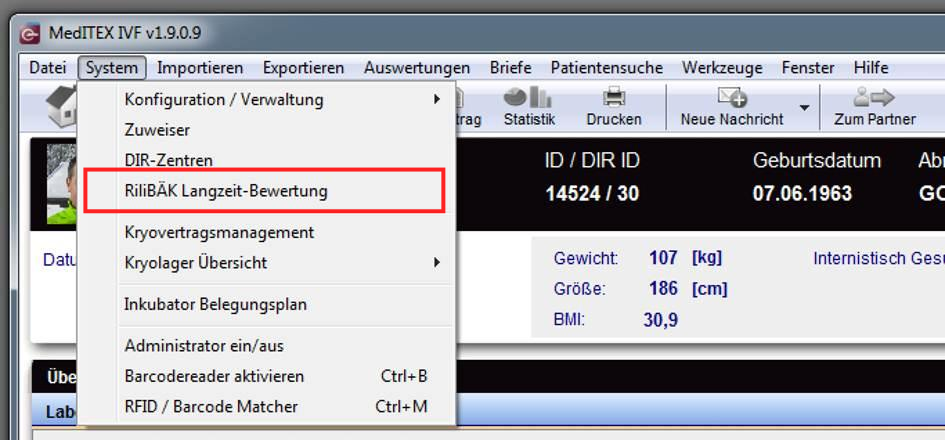Open Kryovertragsmanagement entry
Image resolution: width=945 pixels, height=440 pixels.
[267, 232]
